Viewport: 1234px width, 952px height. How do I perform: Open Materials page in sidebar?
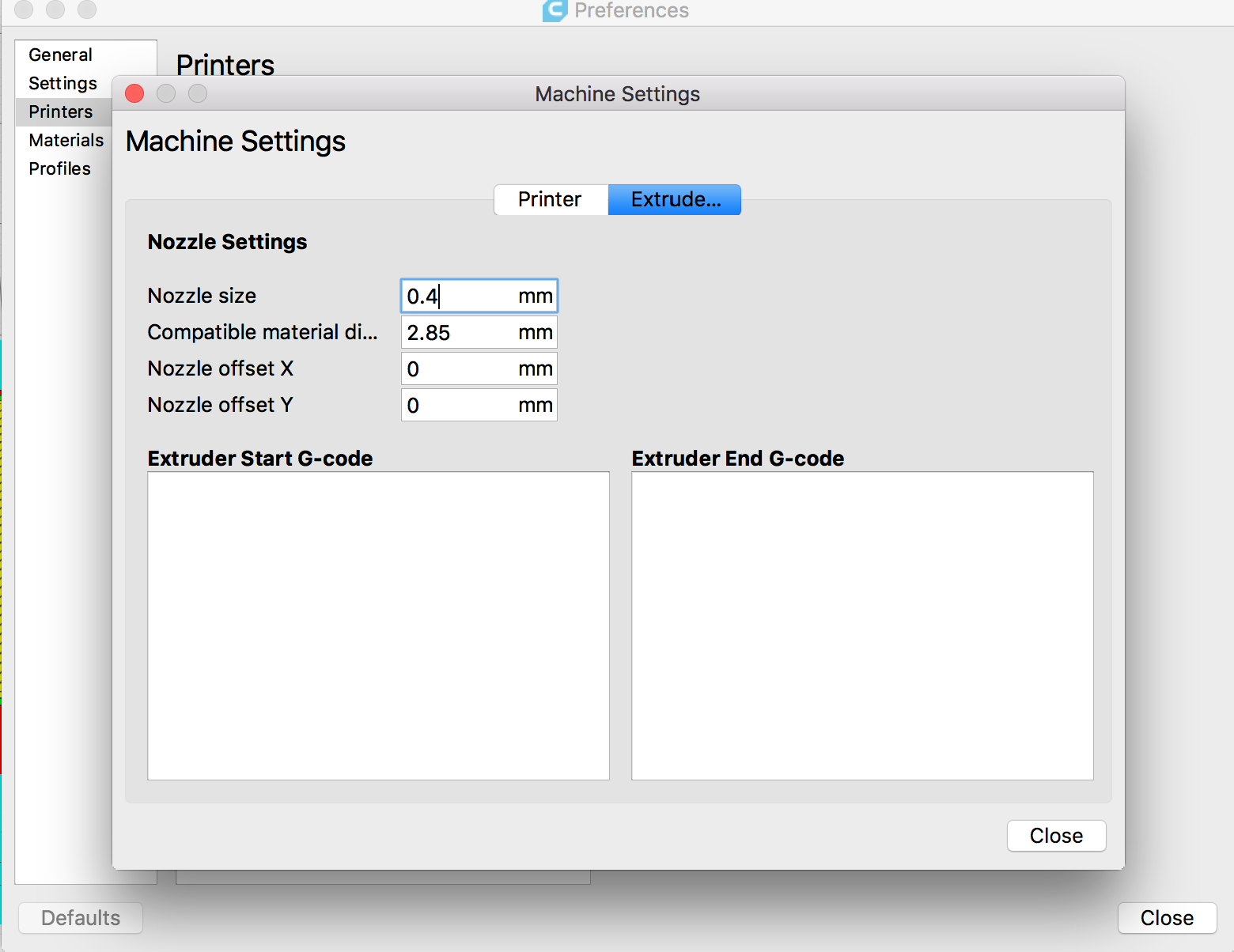tap(66, 140)
